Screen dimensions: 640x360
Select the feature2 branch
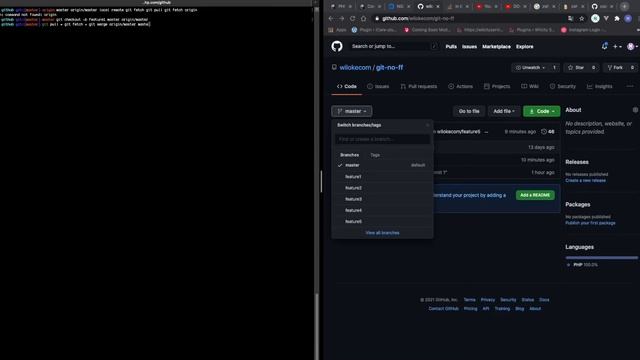(382, 188)
